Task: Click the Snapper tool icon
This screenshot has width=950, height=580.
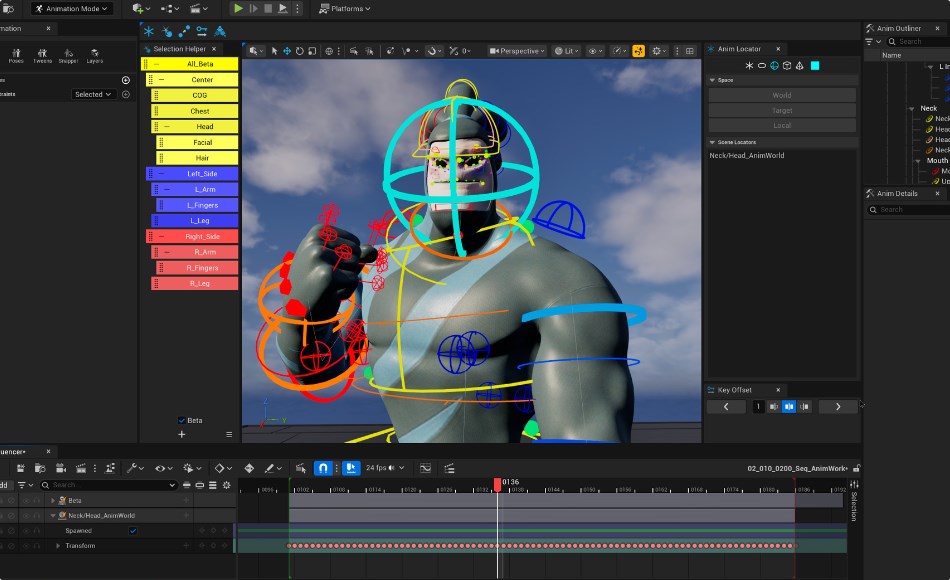Action: pyautogui.click(x=68, y=54)
